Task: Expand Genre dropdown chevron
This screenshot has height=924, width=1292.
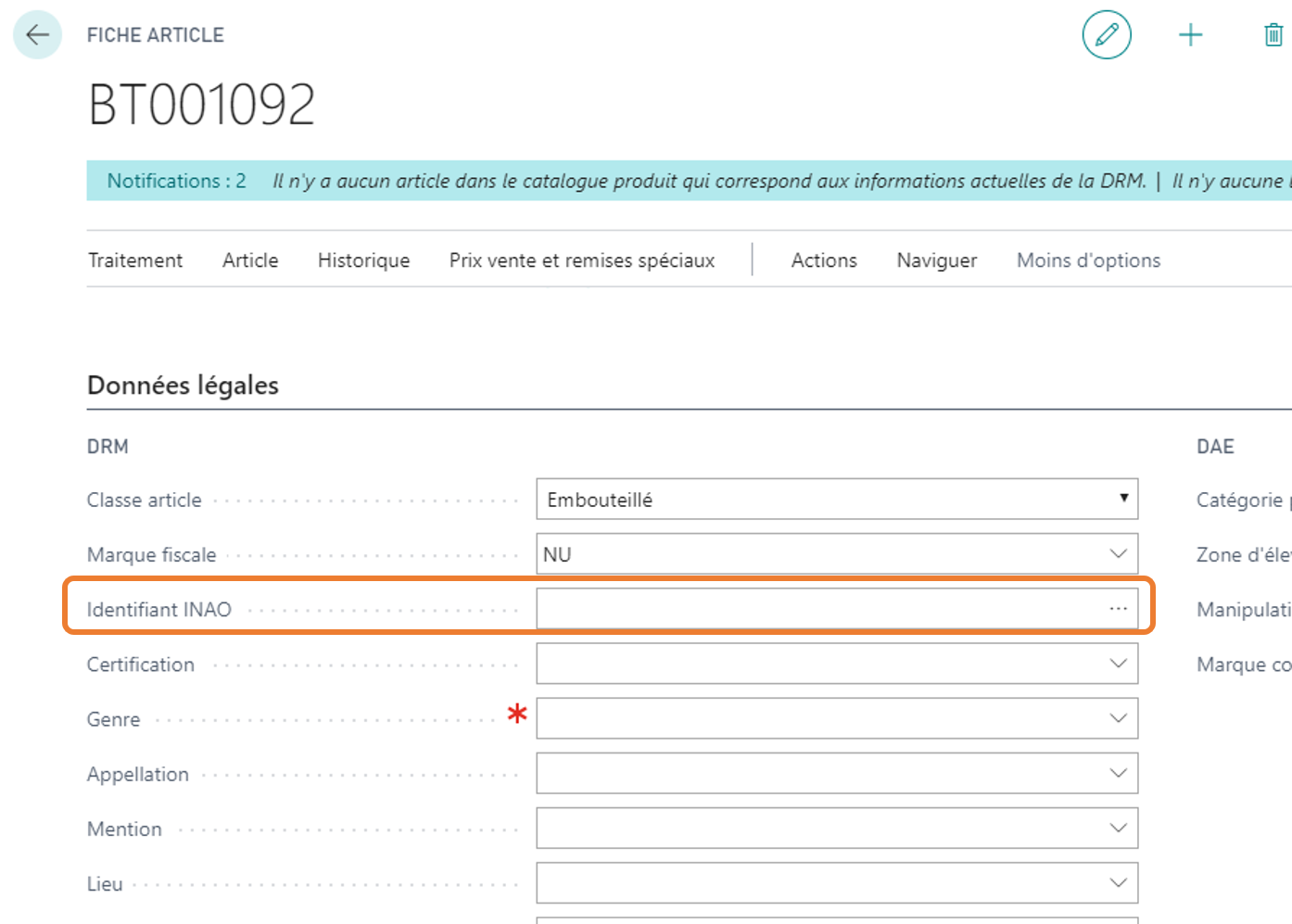Action: (1118, 718)
